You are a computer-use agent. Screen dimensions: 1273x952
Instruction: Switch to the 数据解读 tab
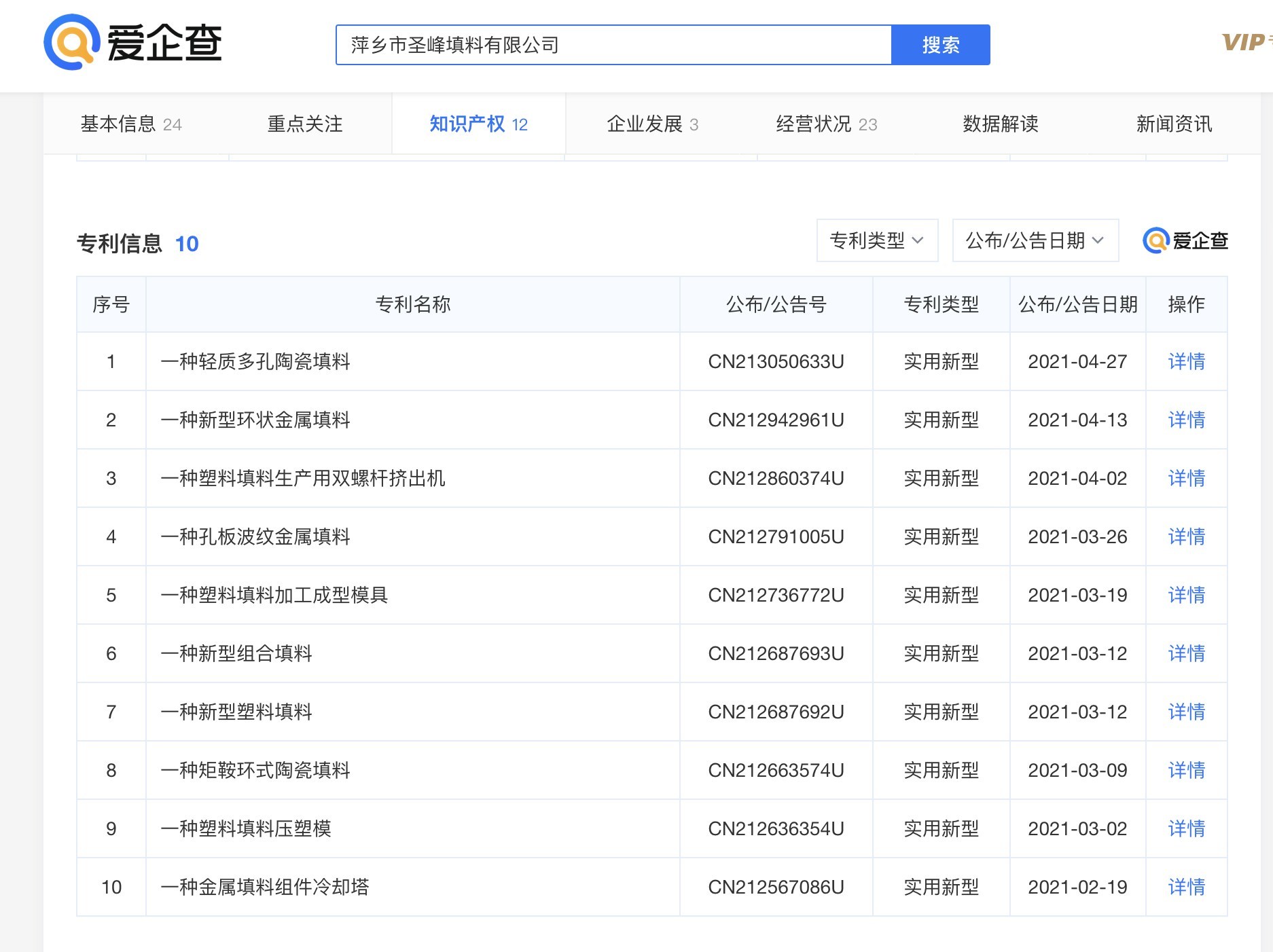[x=1000, y=124]
